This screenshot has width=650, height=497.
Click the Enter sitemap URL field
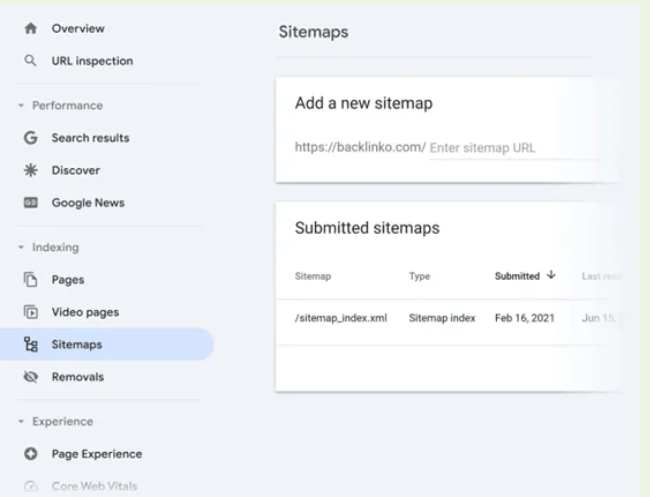point(514,148)
